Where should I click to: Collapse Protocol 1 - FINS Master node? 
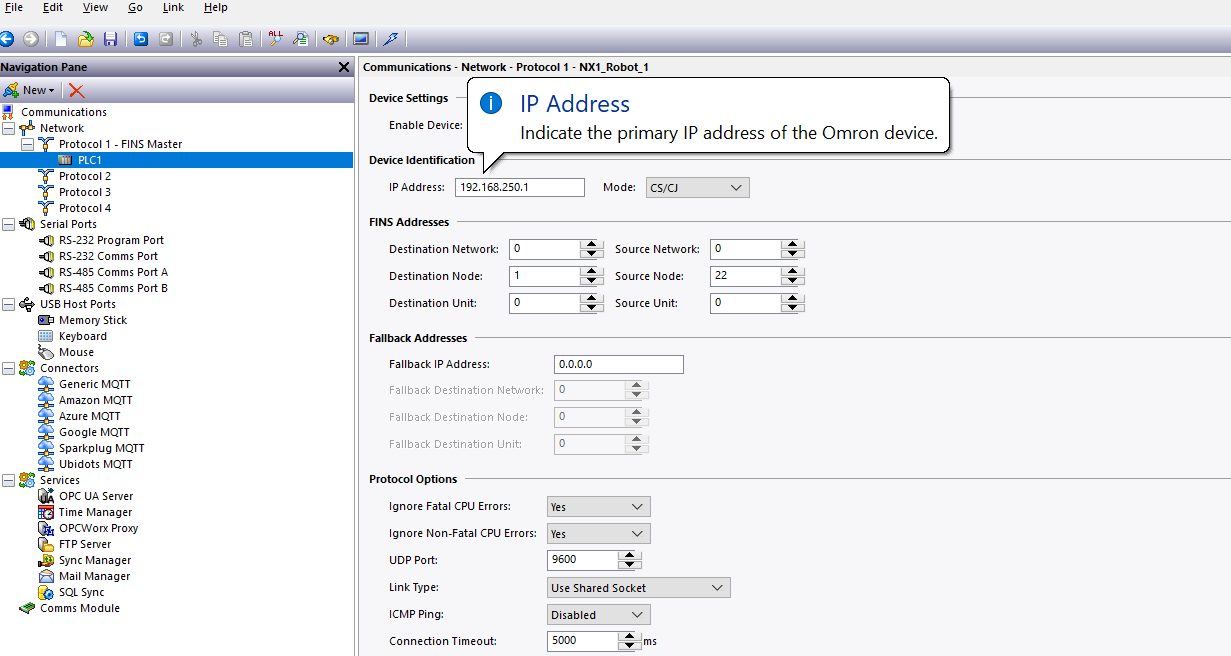pos(27,144)
